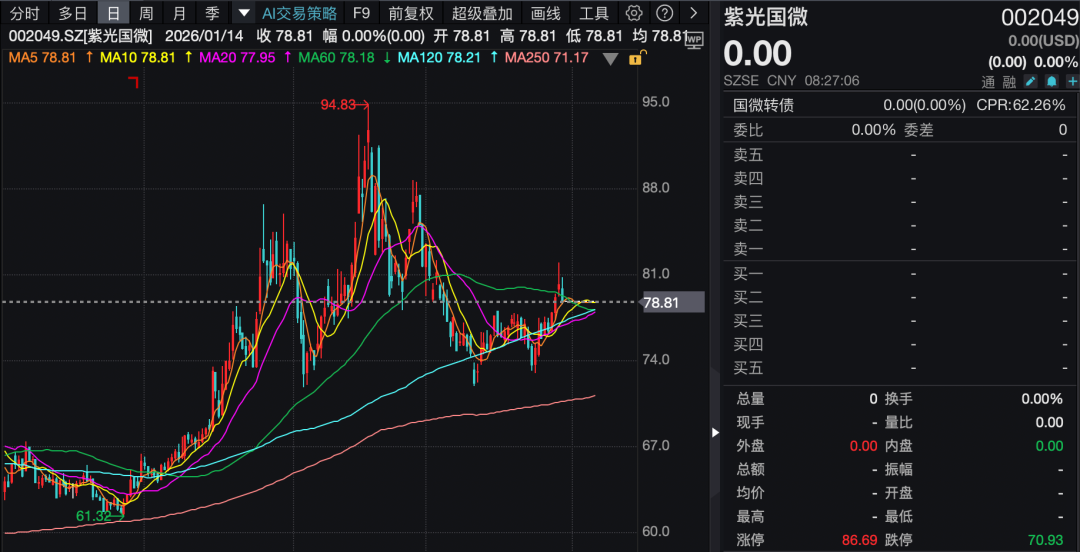Click the 通 stock connect badge
The image size is (1080, 552).
(x=989, y=81)
